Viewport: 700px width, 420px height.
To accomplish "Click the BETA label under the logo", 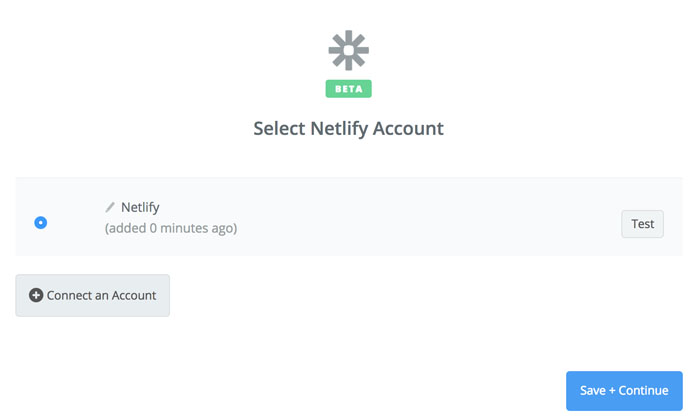I will coord(348,88).
